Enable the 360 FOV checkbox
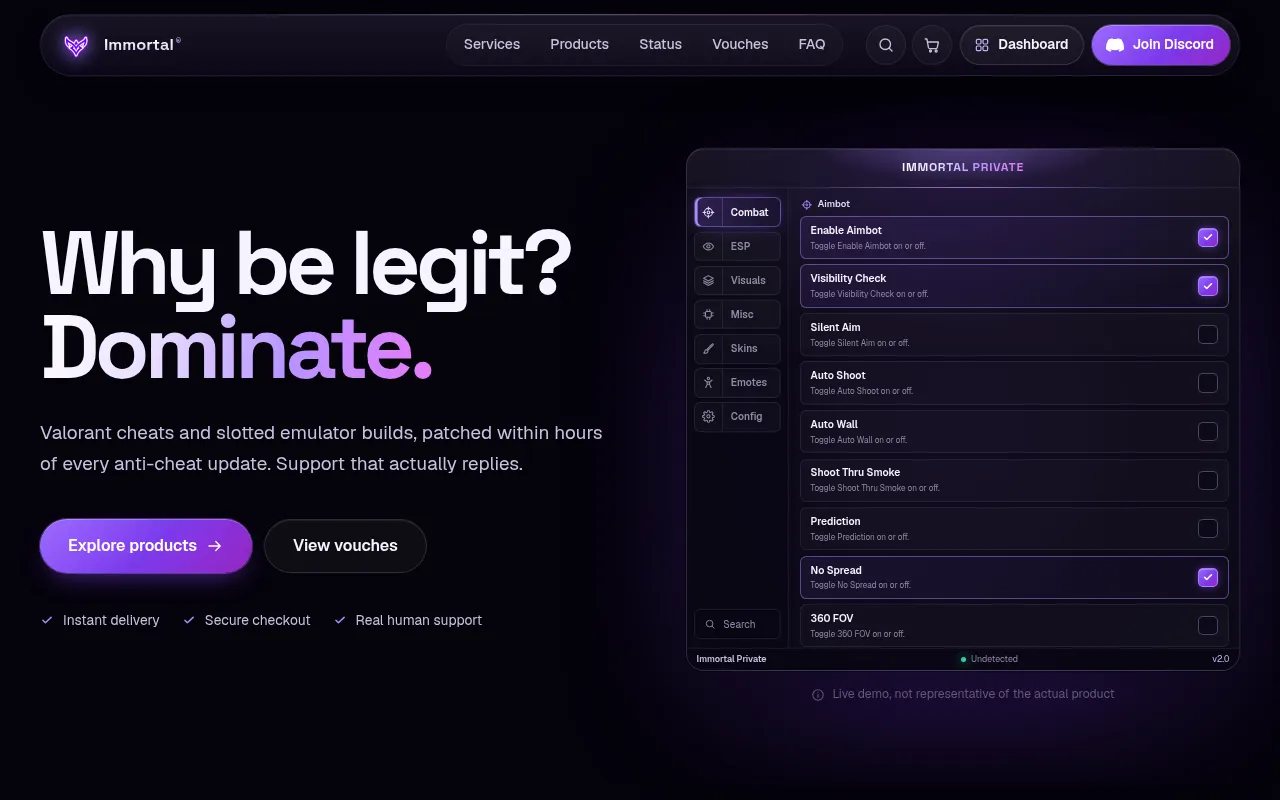The height and width of the screenshot is (800, 1280). tap(1208, 625)
